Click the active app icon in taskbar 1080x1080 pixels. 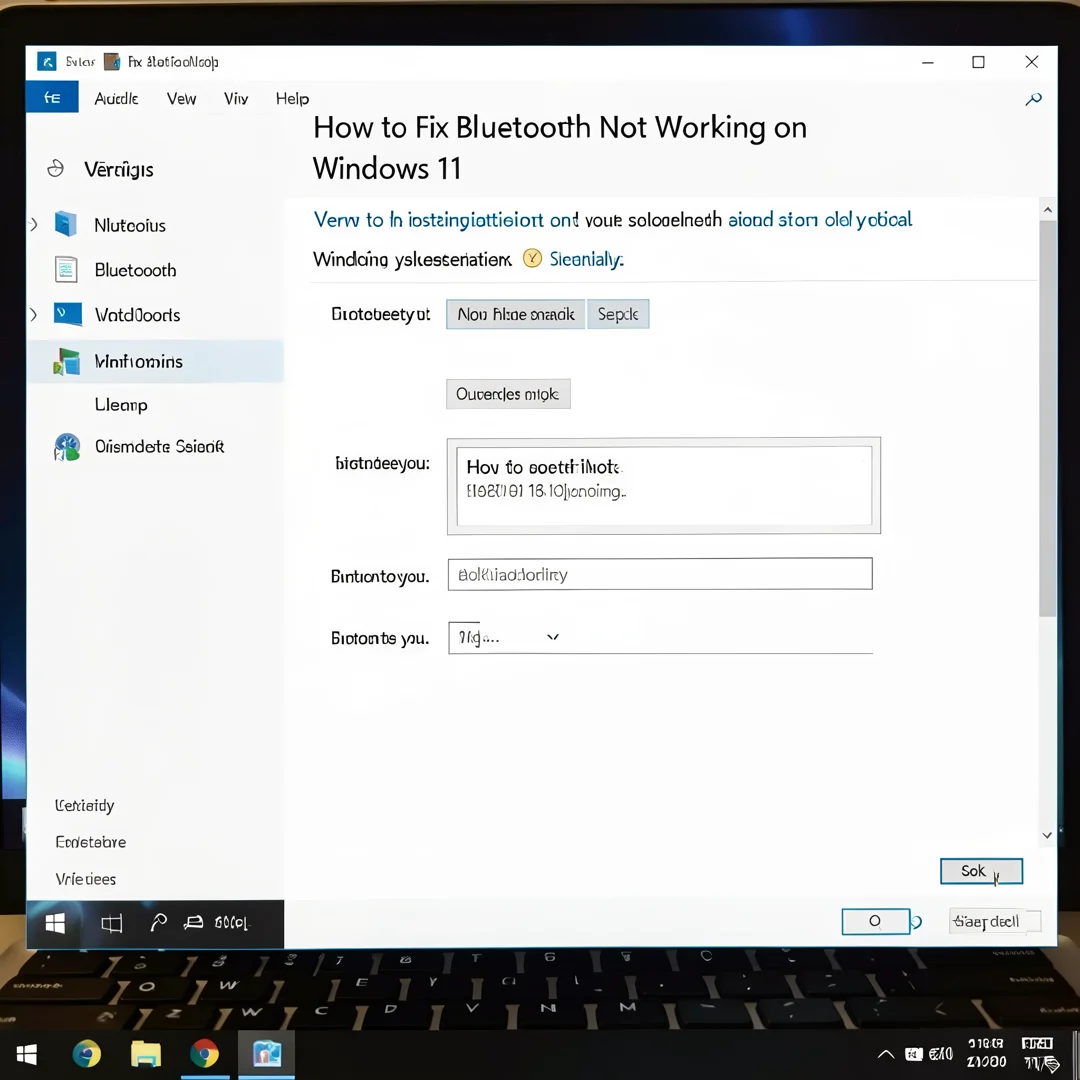pos(267,1054)
